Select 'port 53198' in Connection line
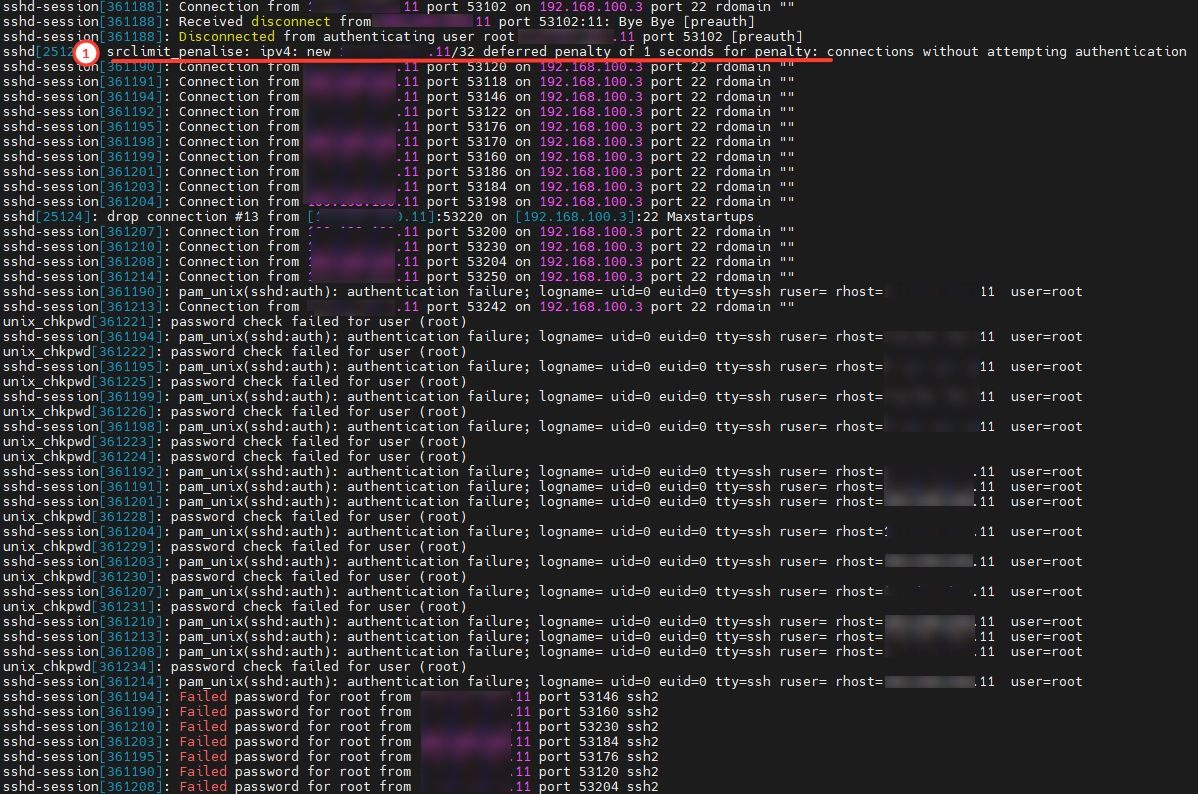The image size is (1198, 794). click(x=466, y=202)
